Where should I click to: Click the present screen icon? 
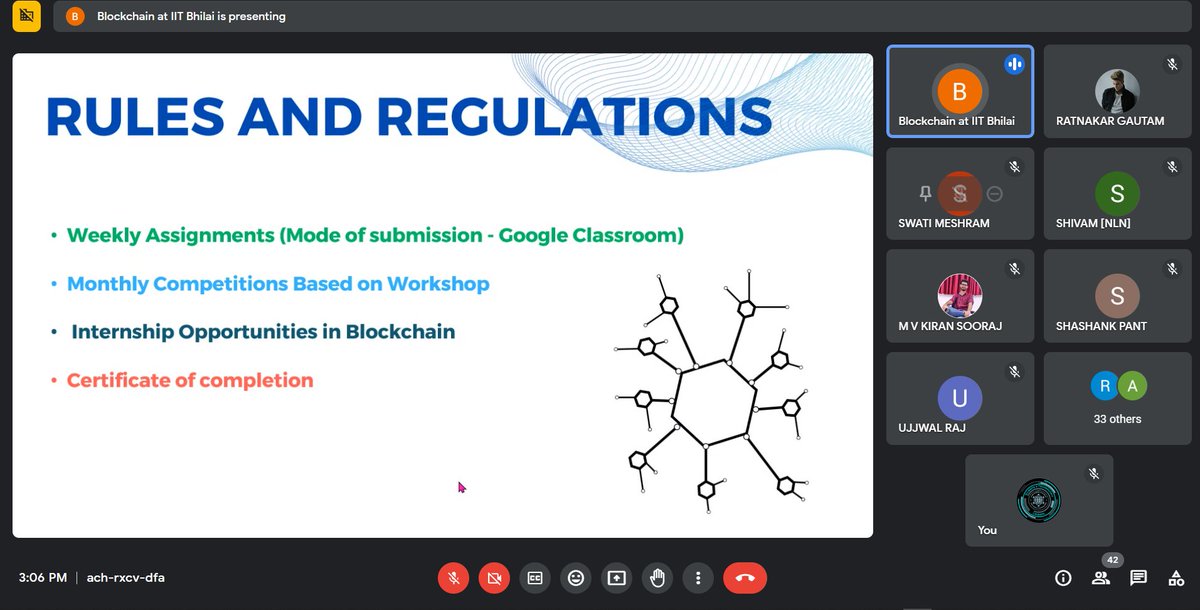click(x=616, y=577)
